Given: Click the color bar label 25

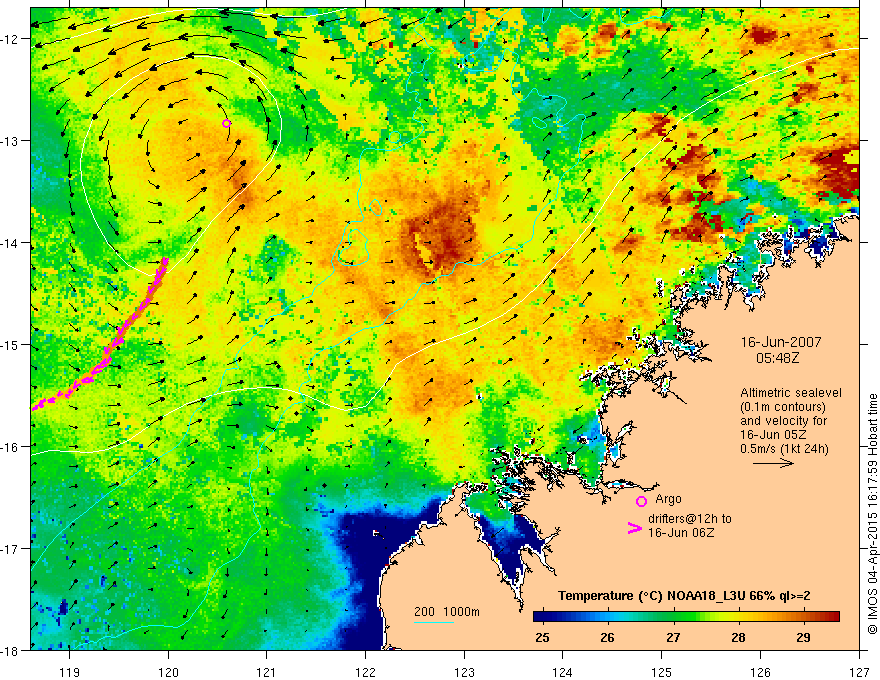Looking at the screenshot, I should click(x=542, y=637).
